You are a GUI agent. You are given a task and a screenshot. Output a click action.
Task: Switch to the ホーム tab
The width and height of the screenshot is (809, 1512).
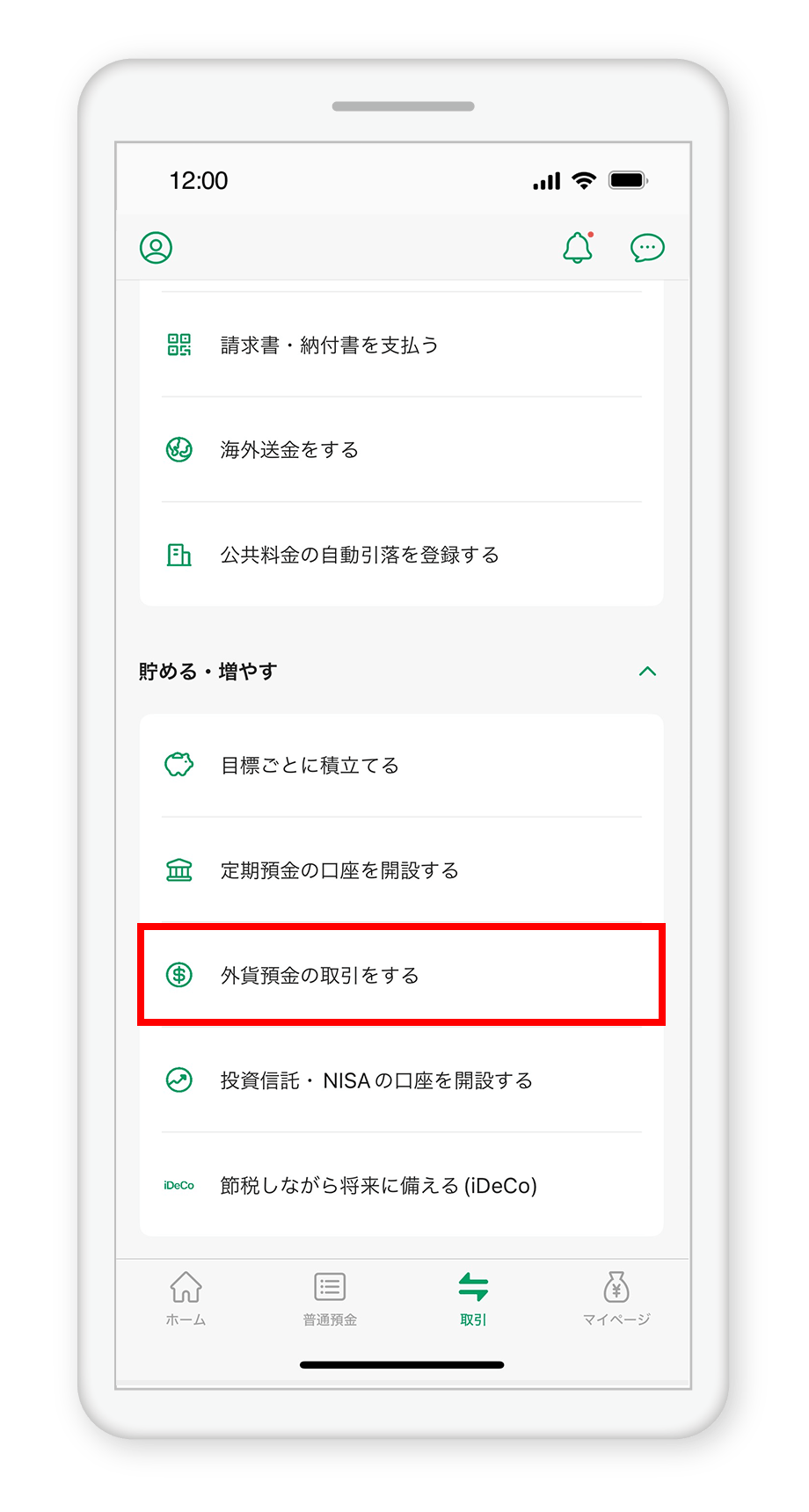(x=186, y=1298)
